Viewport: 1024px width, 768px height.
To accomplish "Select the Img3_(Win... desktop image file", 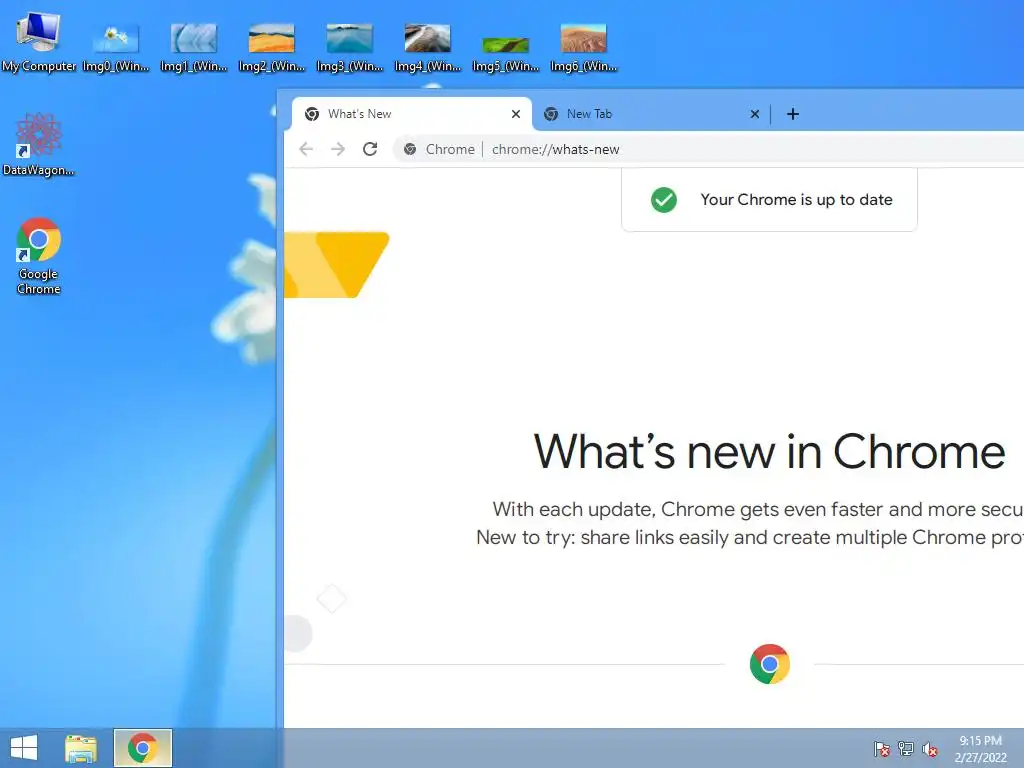I will [349, 47].
